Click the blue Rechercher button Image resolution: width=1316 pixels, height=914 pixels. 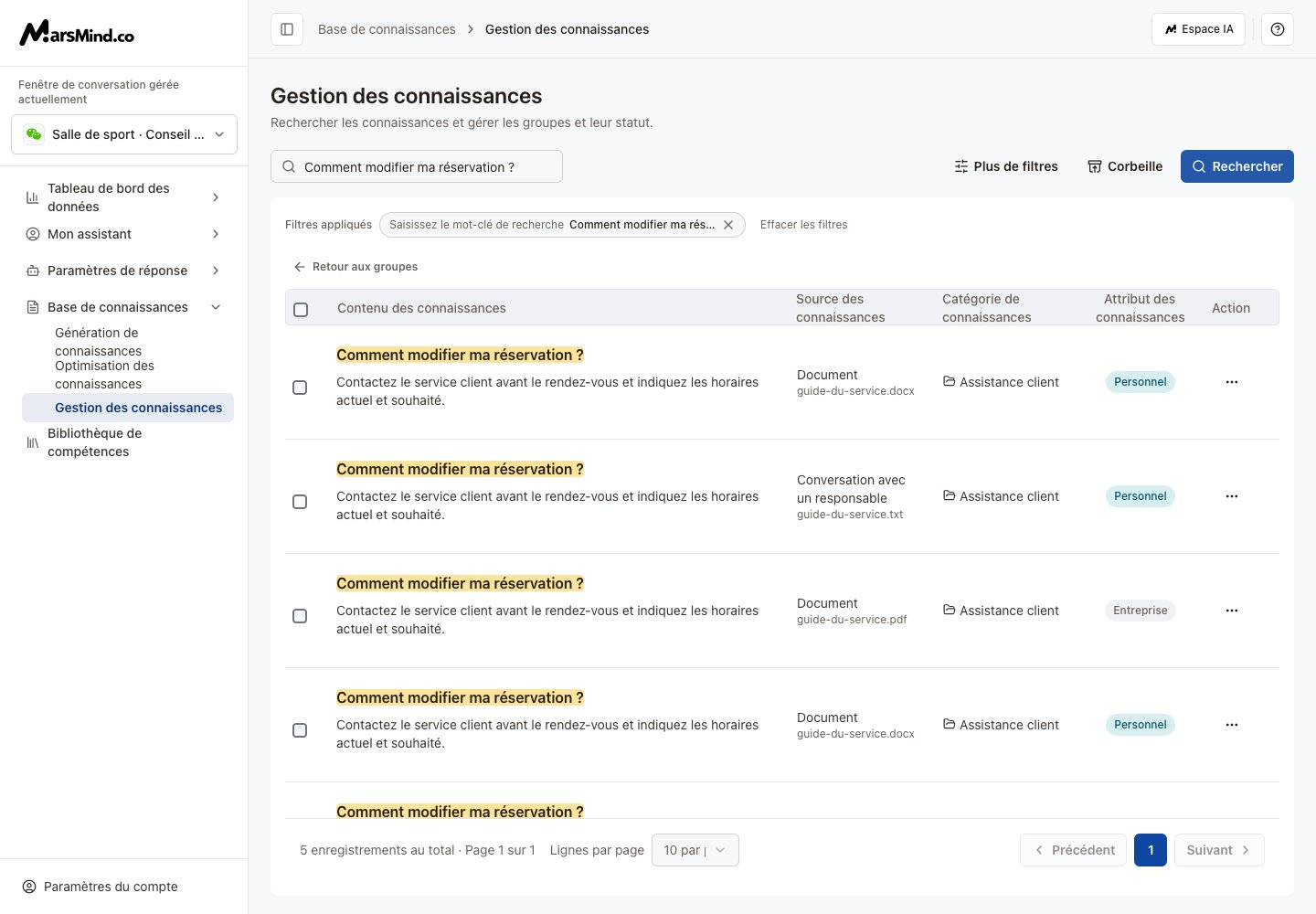(x=1237, y=166)
